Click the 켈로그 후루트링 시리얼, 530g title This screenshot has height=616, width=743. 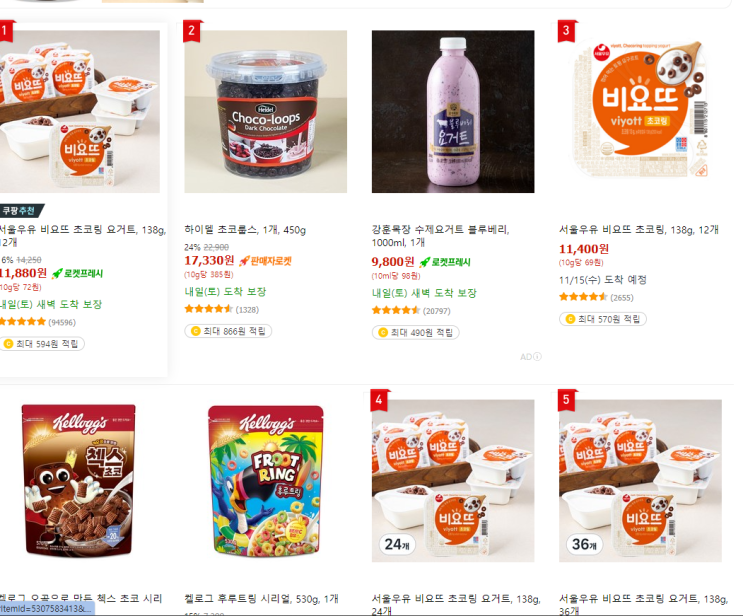(x=261, y=599)
